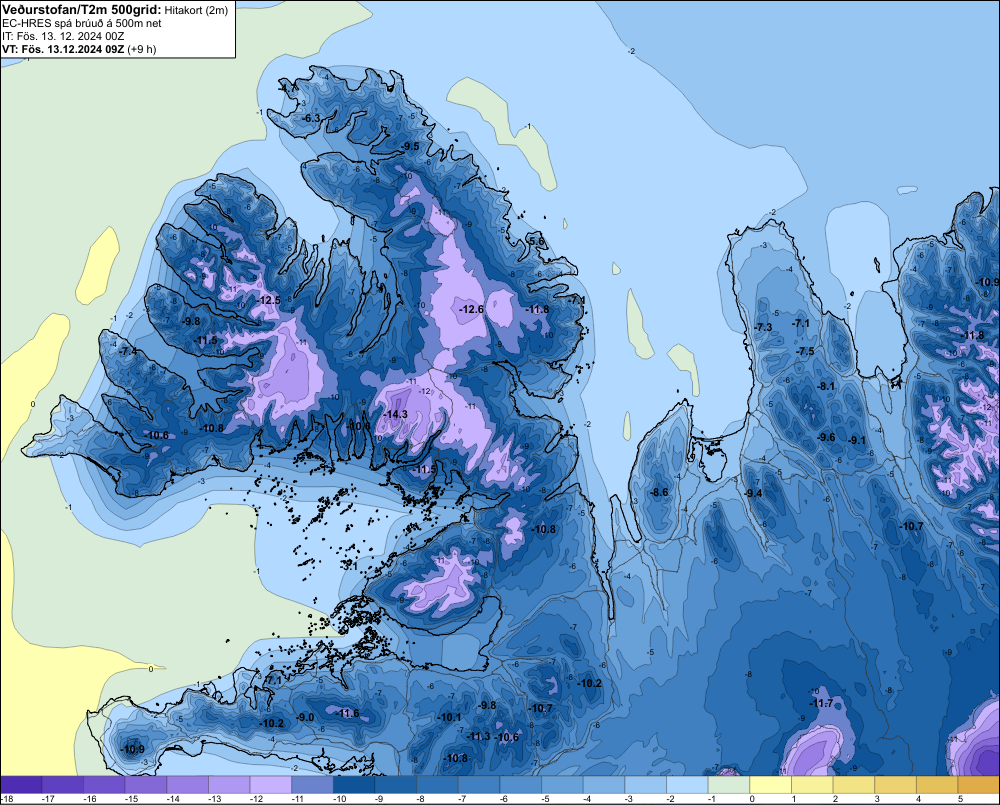Click the -8.1 temperature value

click(x=826, y=386)
